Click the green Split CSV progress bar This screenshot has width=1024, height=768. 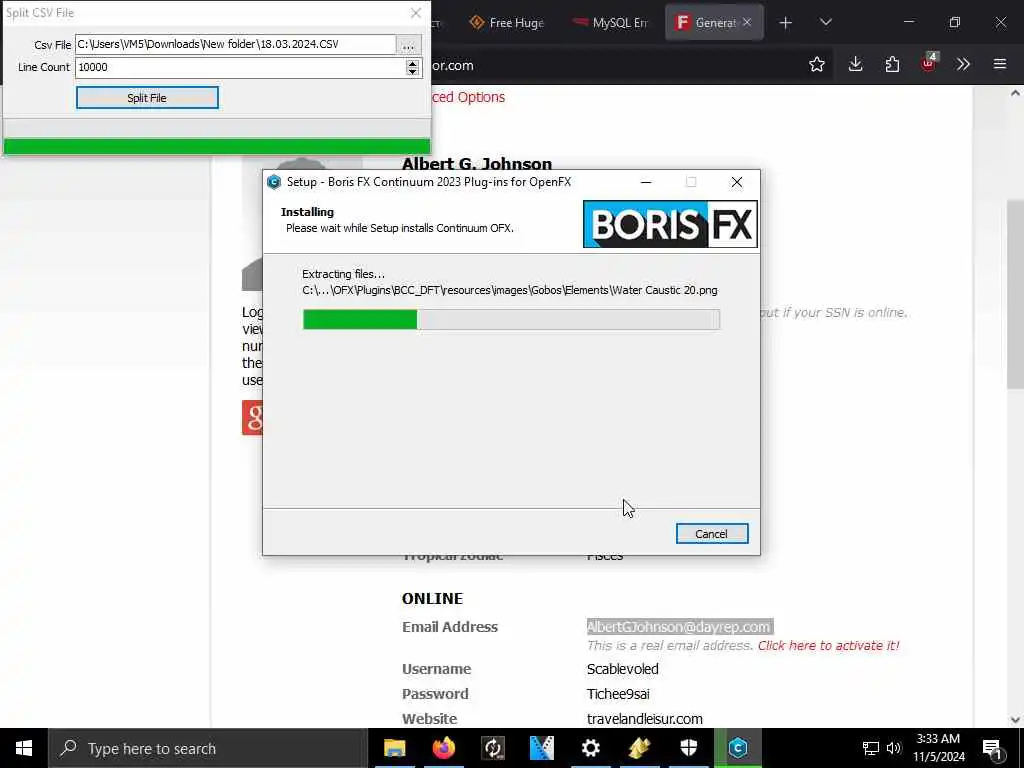(217, 146)
